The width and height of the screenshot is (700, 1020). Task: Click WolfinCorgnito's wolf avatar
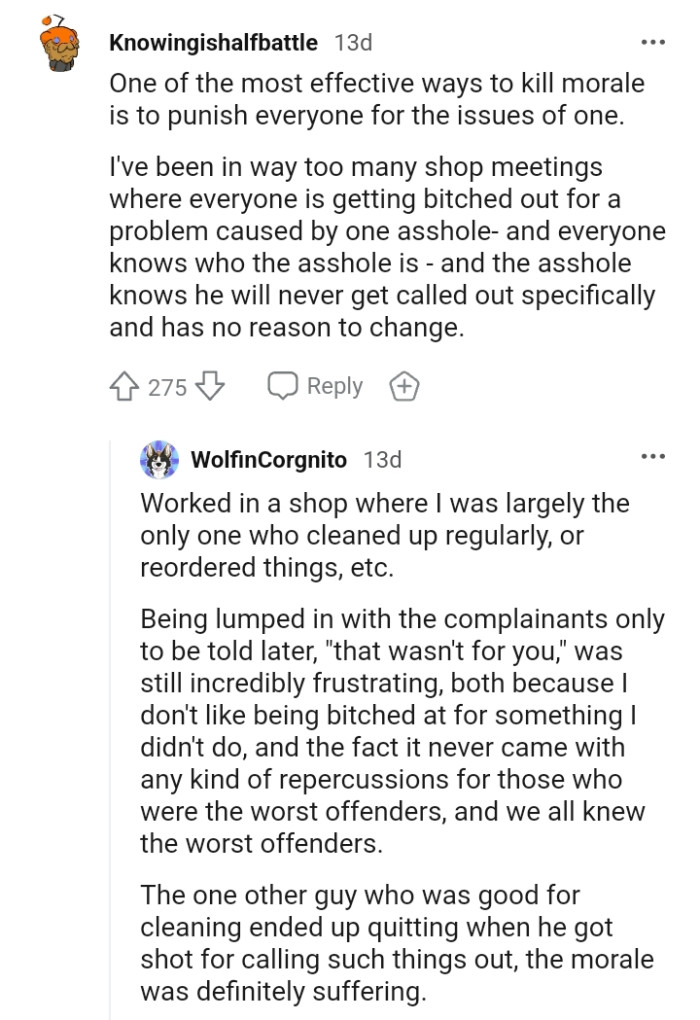(157, 460)
